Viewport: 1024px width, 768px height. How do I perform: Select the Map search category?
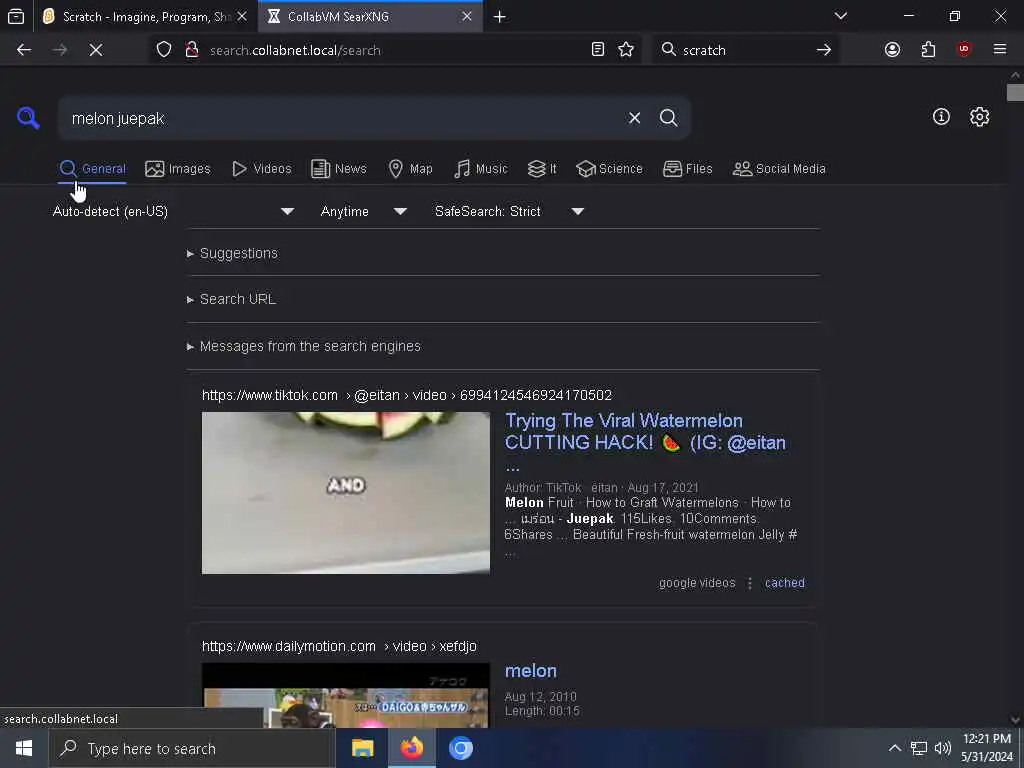point(410,169)
